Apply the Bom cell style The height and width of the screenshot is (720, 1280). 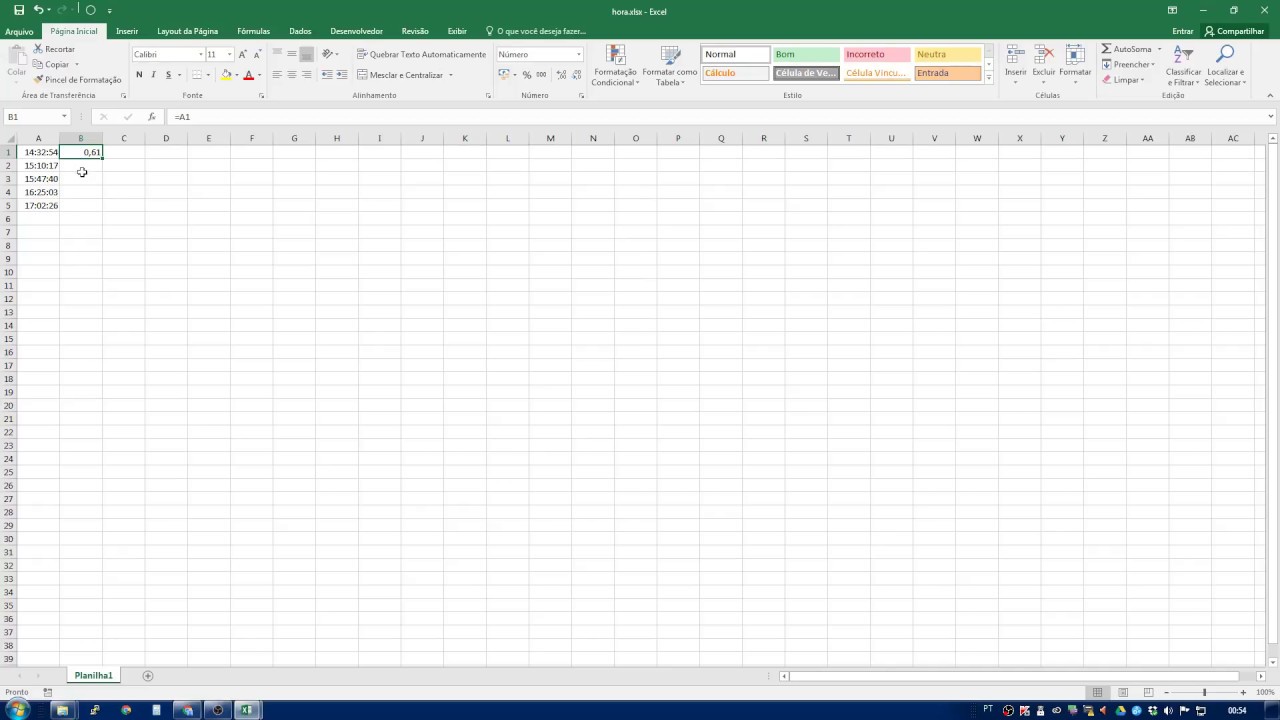coord(805,54)
